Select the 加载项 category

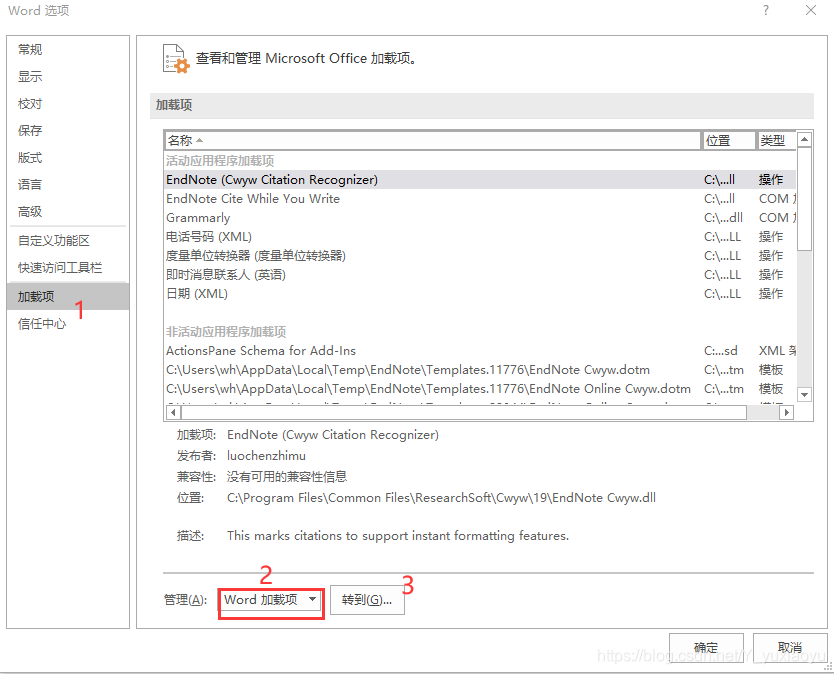(68, 296)
